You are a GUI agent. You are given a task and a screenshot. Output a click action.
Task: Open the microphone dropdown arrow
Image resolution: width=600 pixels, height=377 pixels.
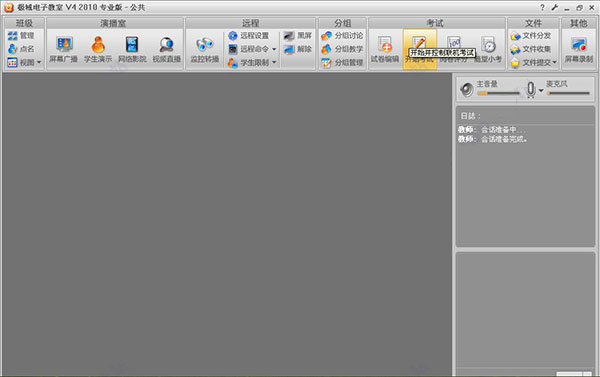(541, 91)
